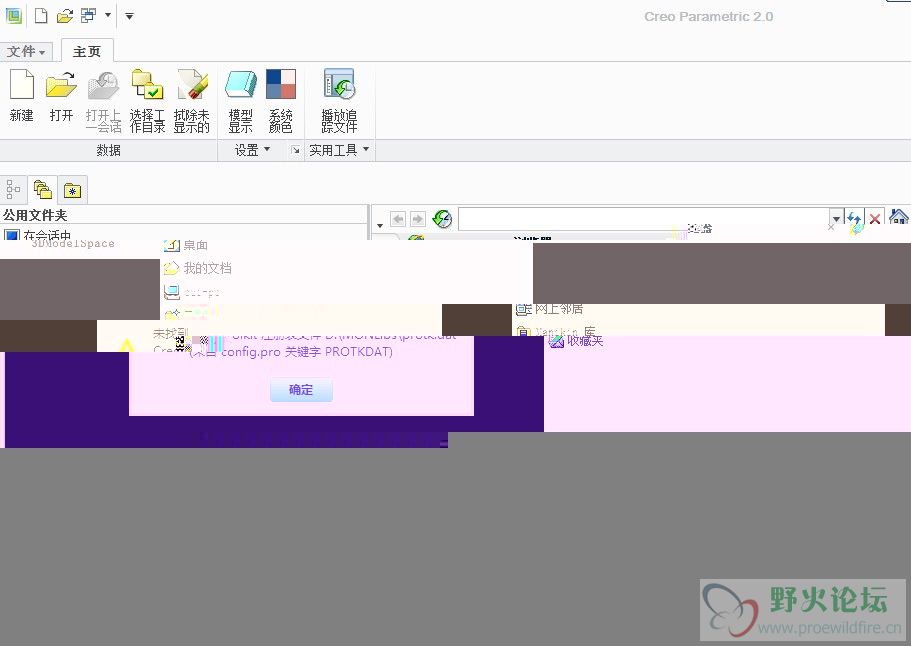Select 收藏夹 folder

tap(576, 342)
